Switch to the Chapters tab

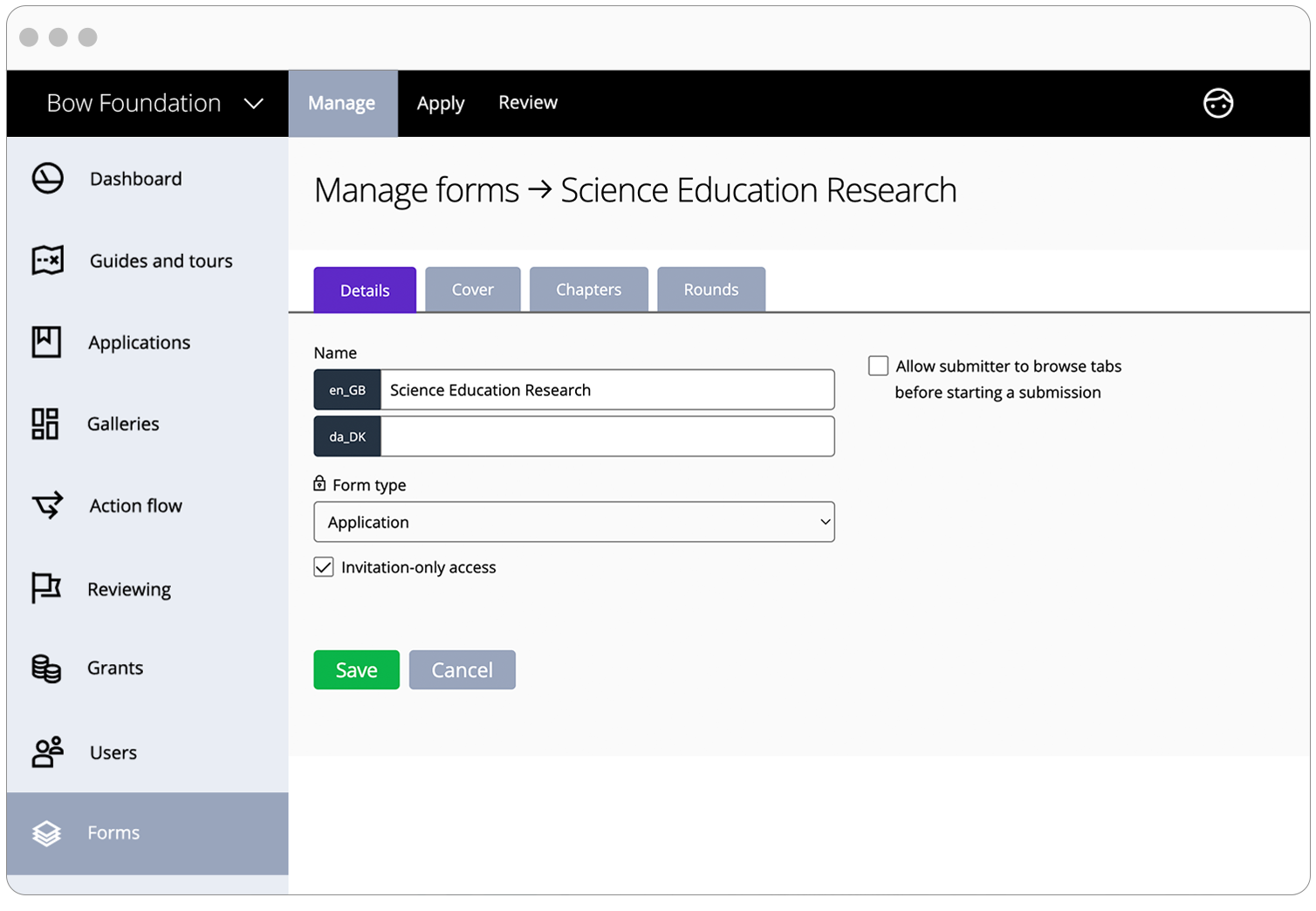(x=588, y=290)
